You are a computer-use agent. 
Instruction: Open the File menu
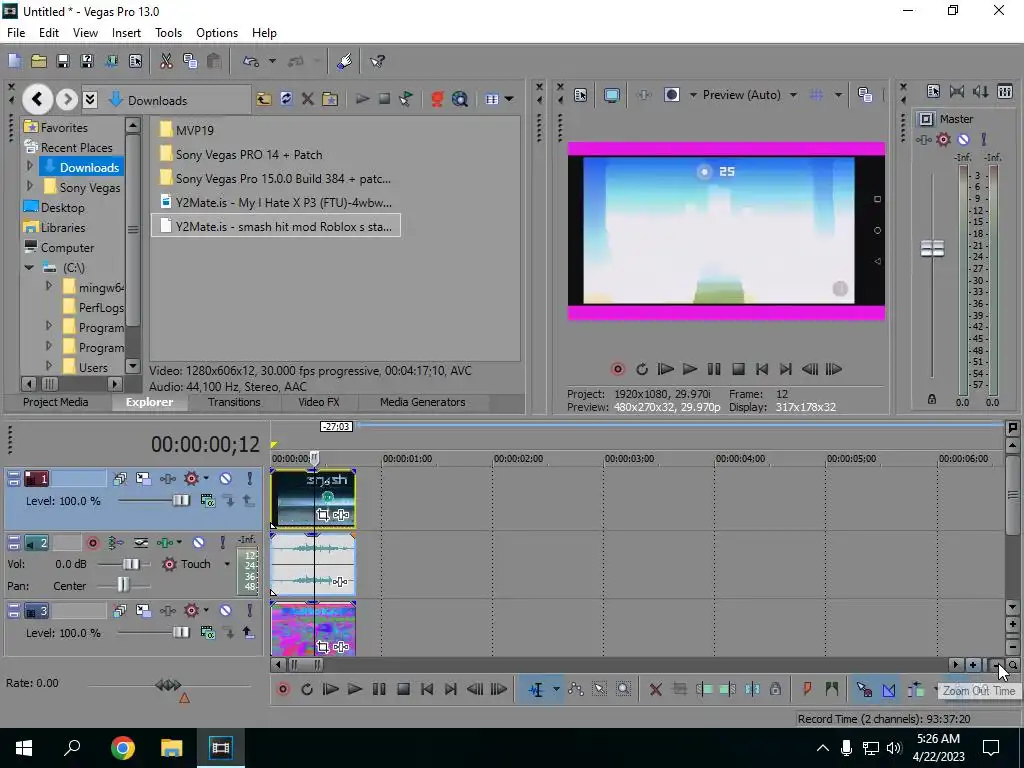click(x=16, y=33)
